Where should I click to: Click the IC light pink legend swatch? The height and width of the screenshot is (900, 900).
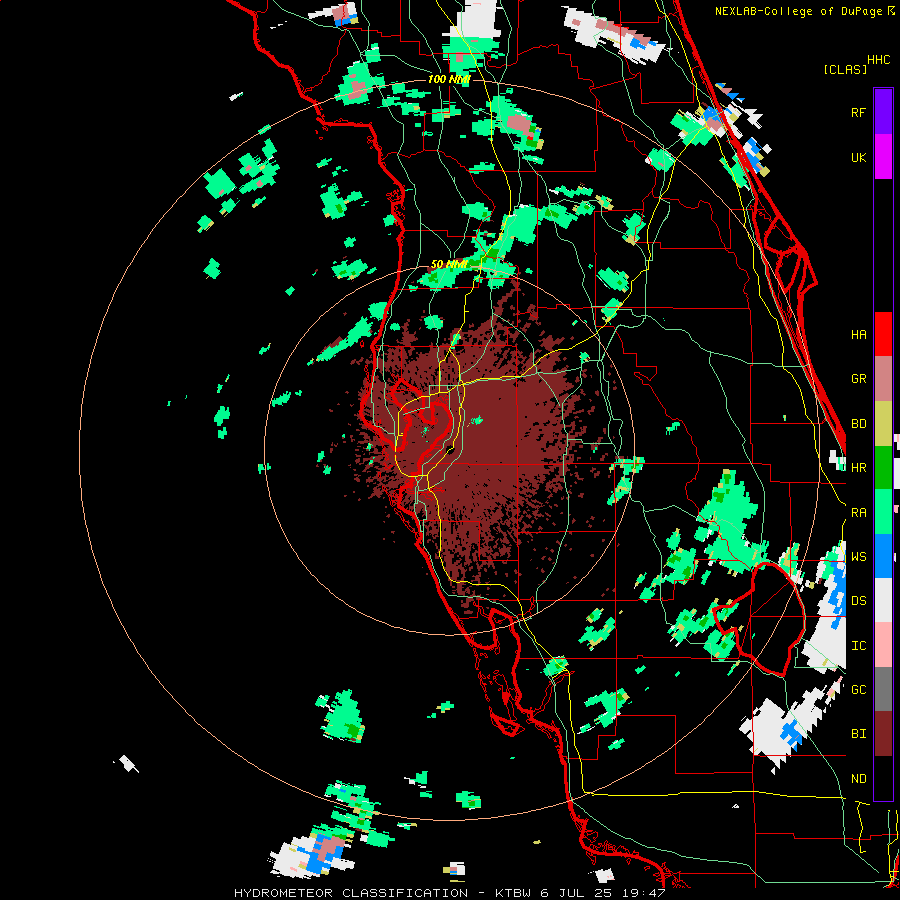click(883, 645)
